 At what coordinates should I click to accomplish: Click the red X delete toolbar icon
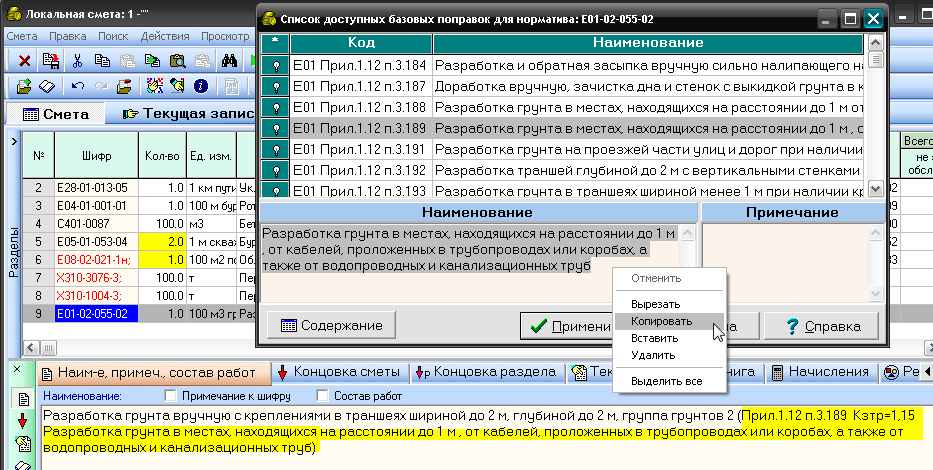pyautogui.click(x=25, y=61)
